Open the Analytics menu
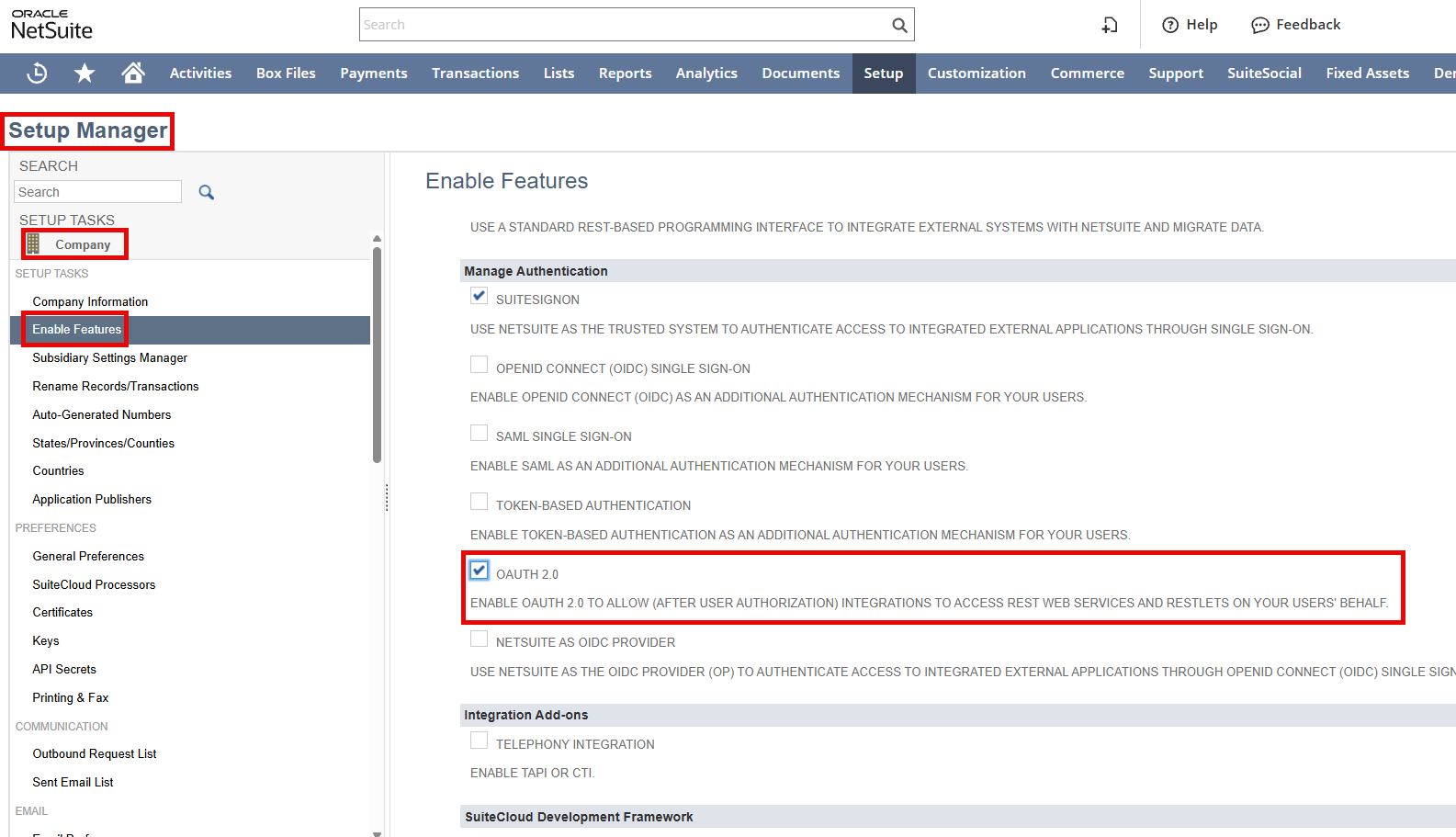1456x837 pixels. (x=706, y=74)
